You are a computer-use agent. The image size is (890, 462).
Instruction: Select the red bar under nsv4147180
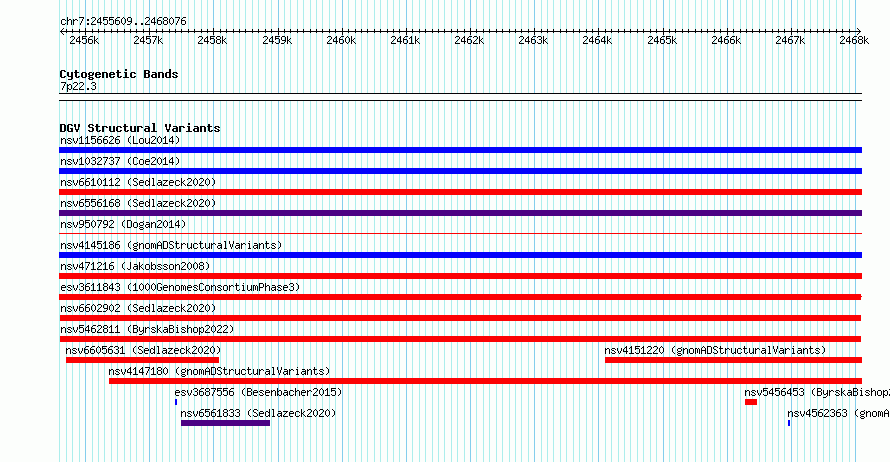[485, 381]
